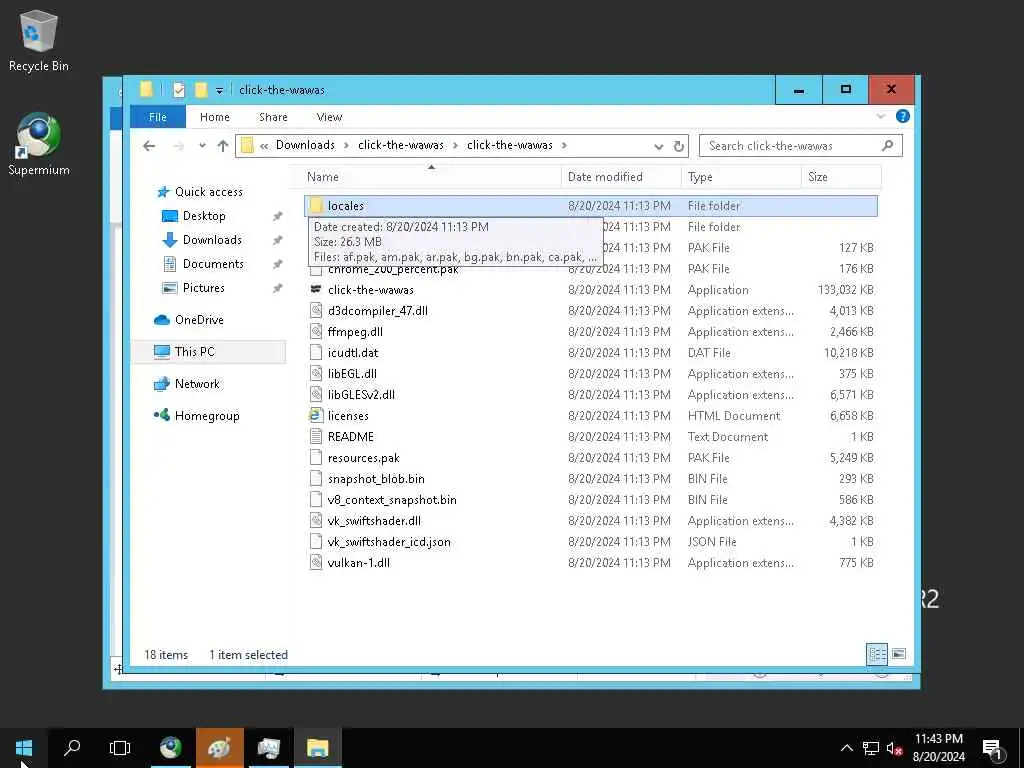The width and height of the screenshot is (1024, 768).
Task: Select OneDrive in navigation pane
Action: 199,320
